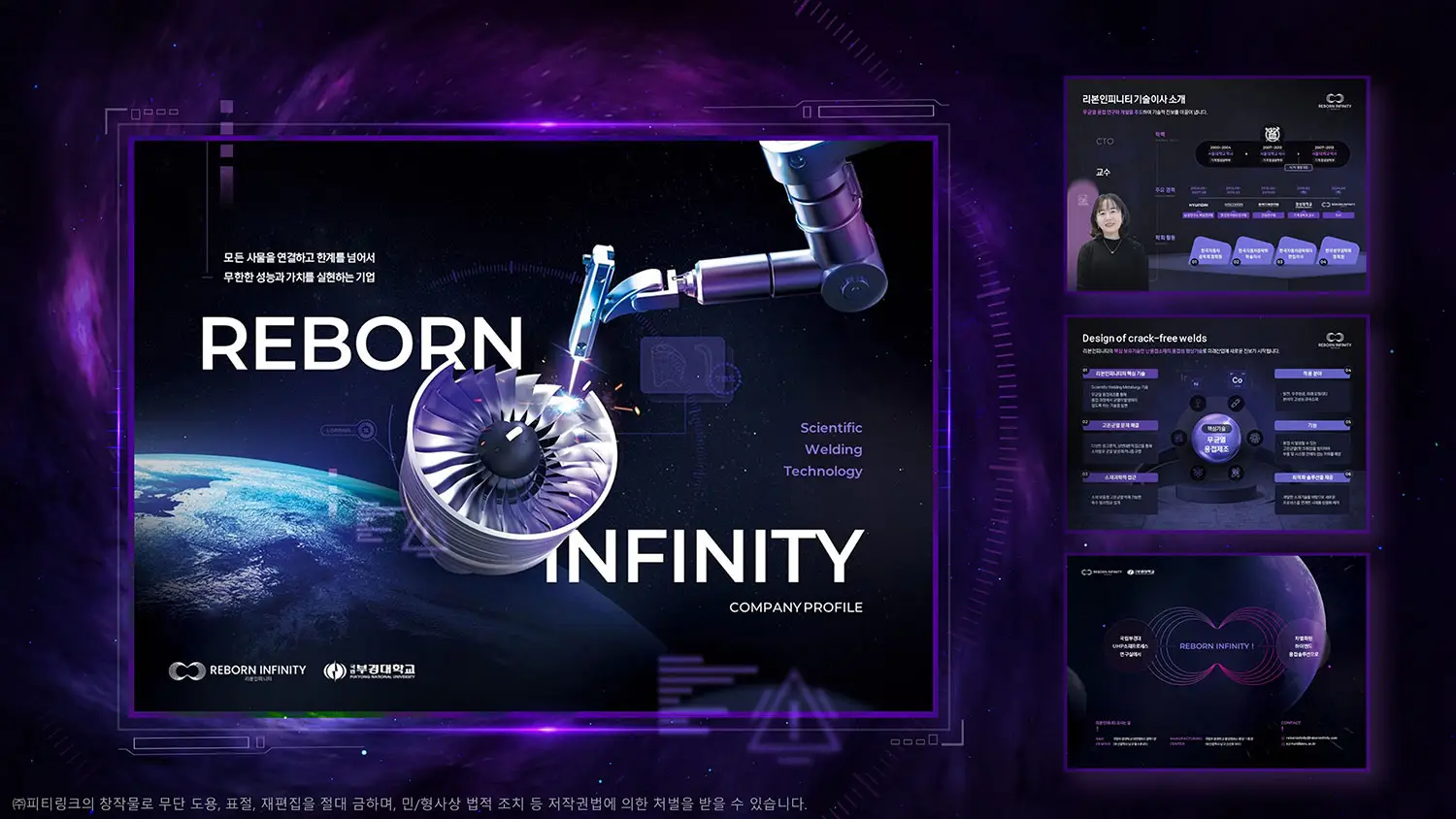1456x819 pixels.
Task: Click the '고온균열 문제 해결' header on welds slide
Action: 1120,425
